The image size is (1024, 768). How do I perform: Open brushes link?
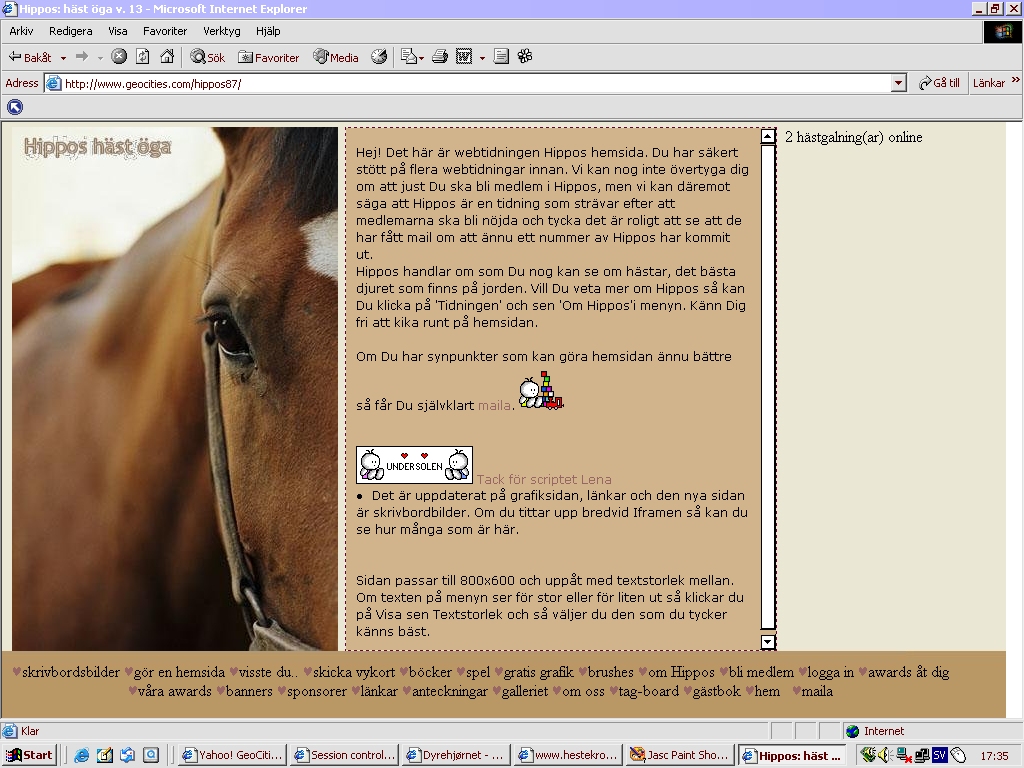coord(611,672)
